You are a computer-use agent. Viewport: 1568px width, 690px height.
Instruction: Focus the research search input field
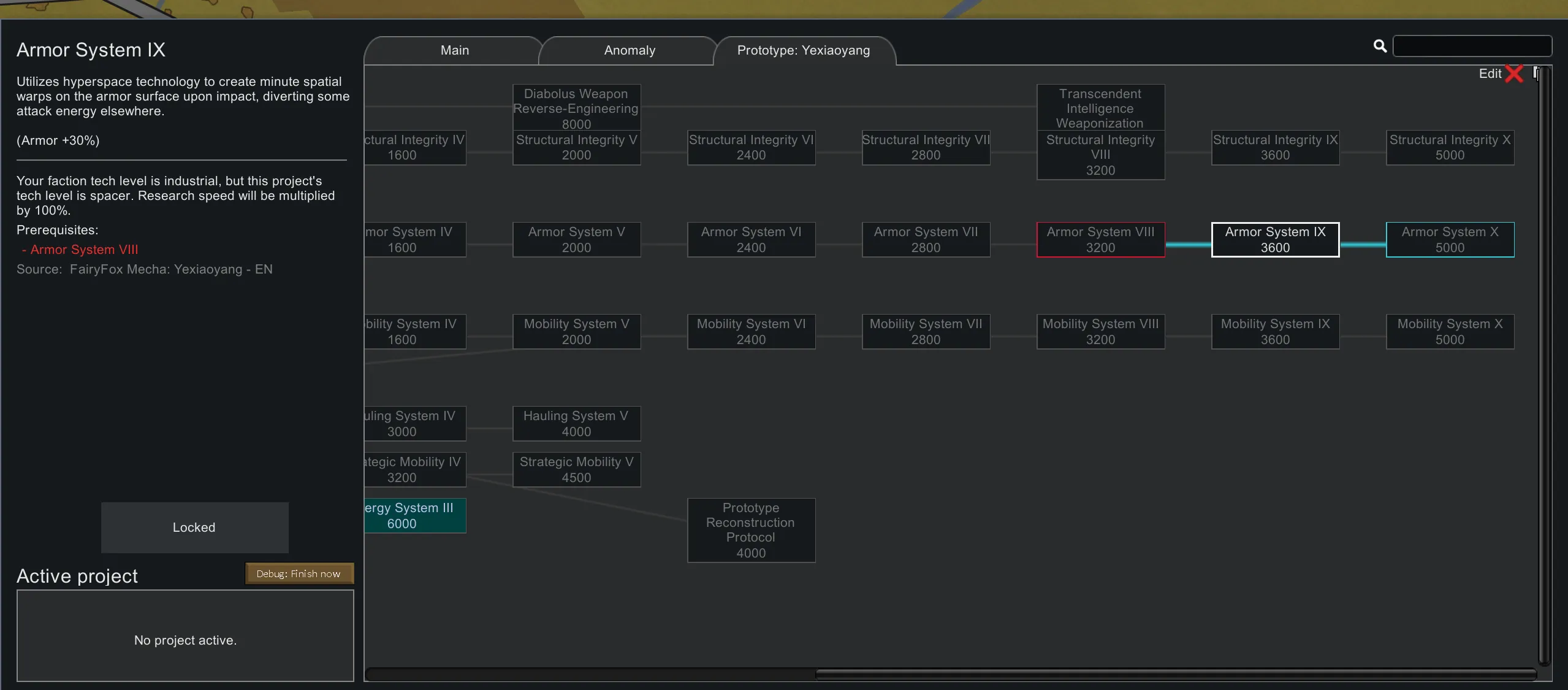point(1472,46)
